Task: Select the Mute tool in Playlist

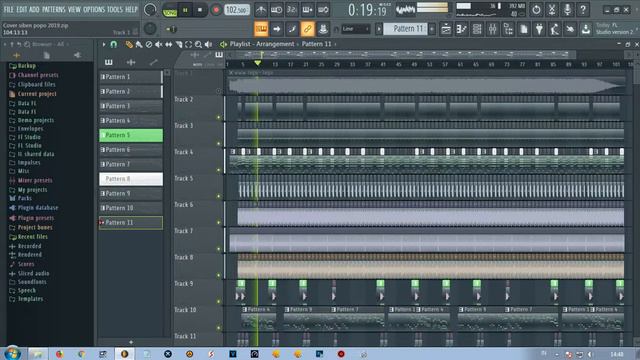Action: pos(159,44)
